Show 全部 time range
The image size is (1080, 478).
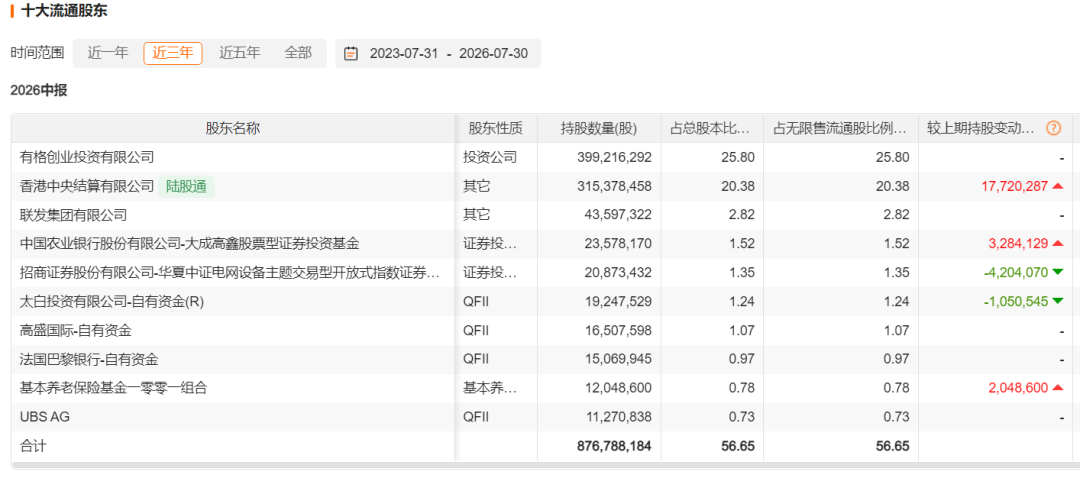(x=298, y=53)
